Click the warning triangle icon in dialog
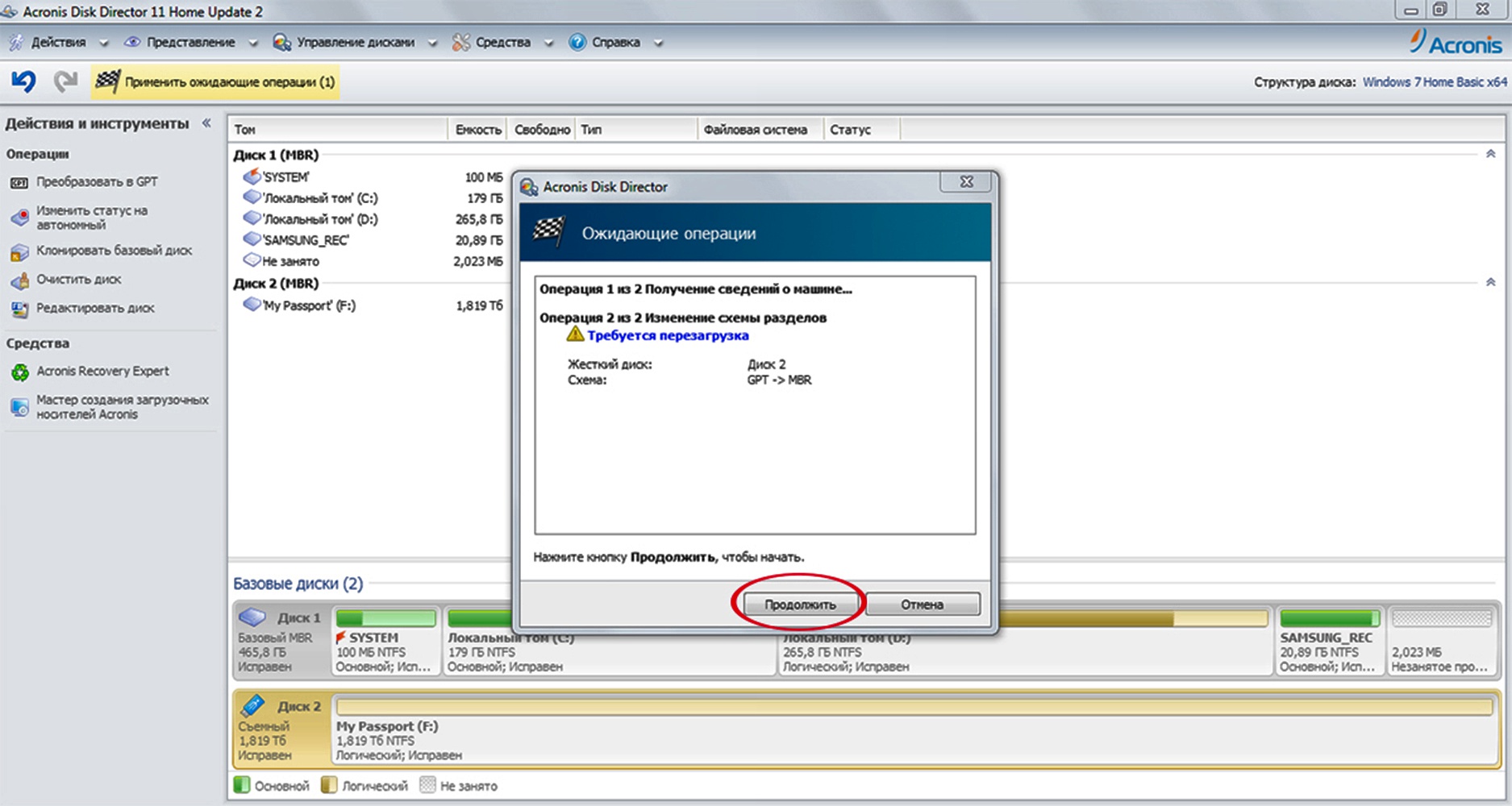 pyautogui.click(x=575, y=334)
